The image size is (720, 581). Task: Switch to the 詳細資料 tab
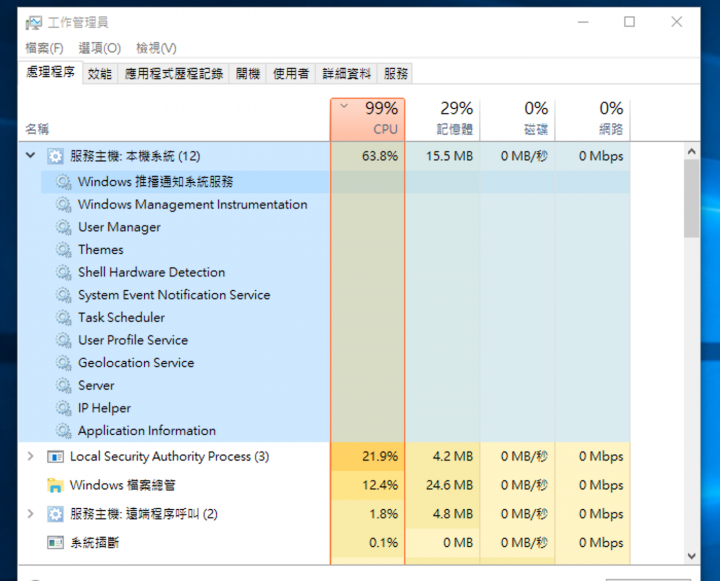(347, 73)
